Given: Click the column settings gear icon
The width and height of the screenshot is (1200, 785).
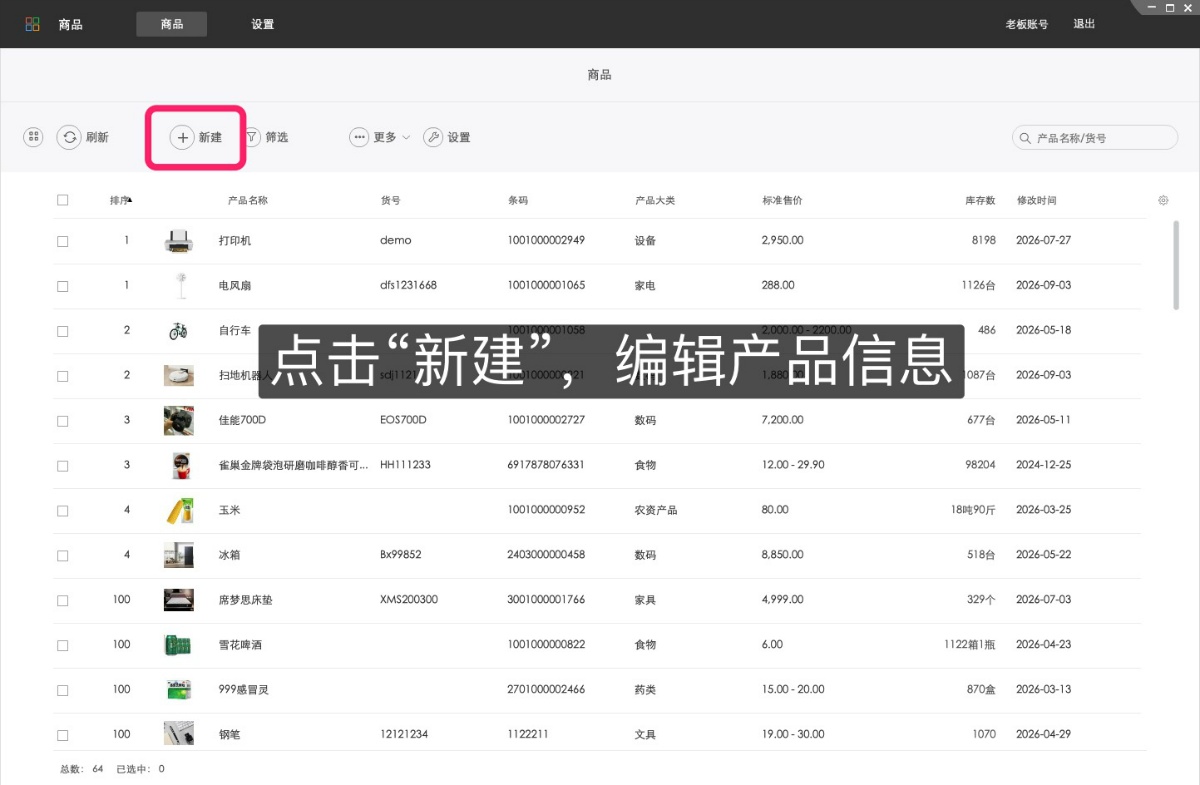Looking at the screenshot, I should (x=1163, y=200).
